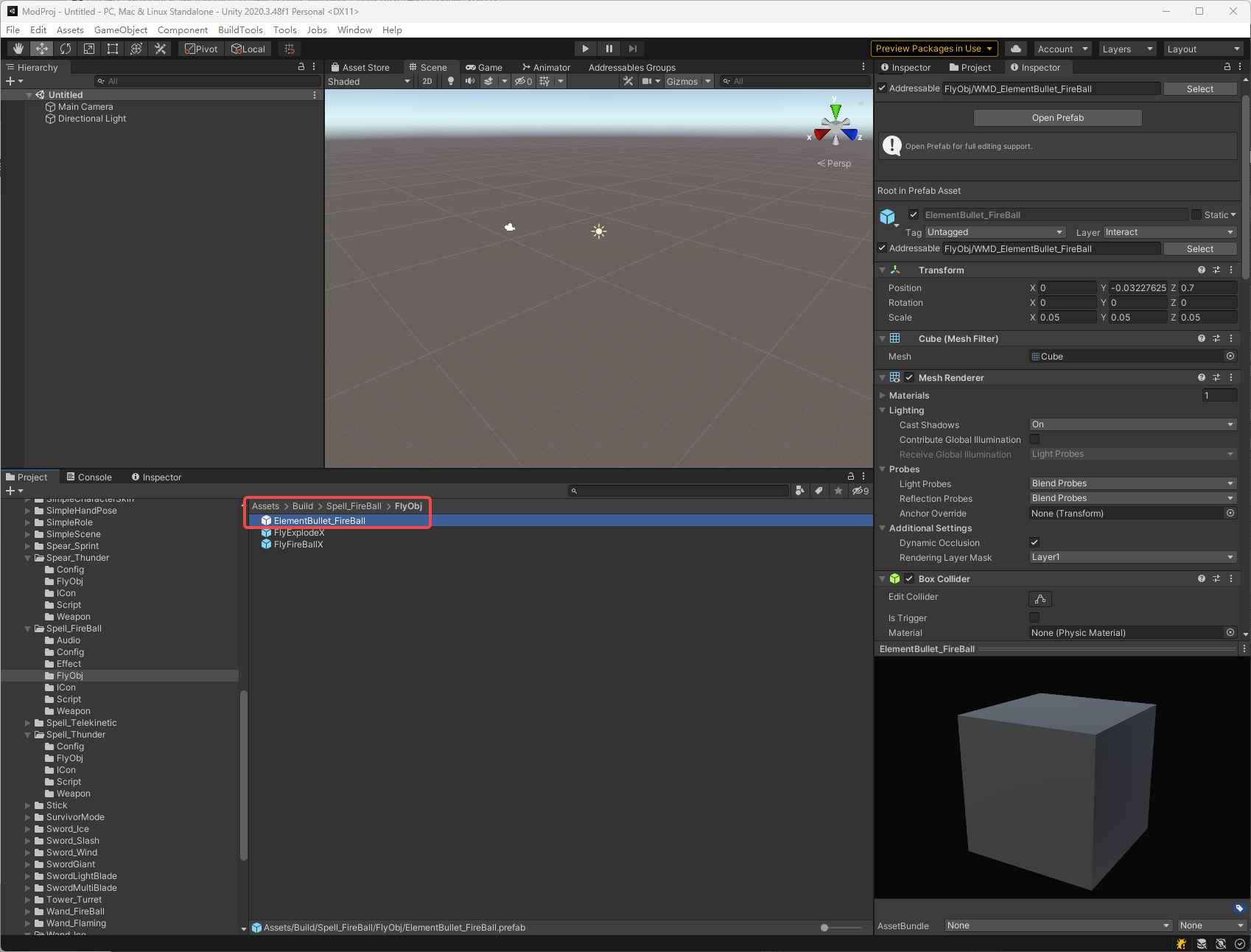Open the GameObject menu
This screenshot has height=952, width=1251.
point(121,30)
